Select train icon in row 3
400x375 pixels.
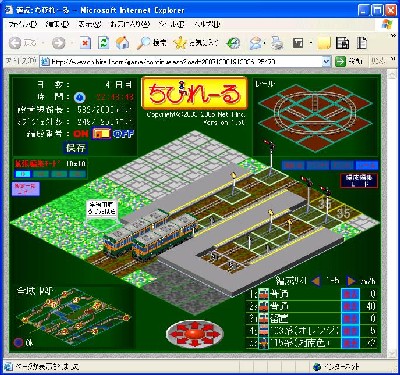263,318
